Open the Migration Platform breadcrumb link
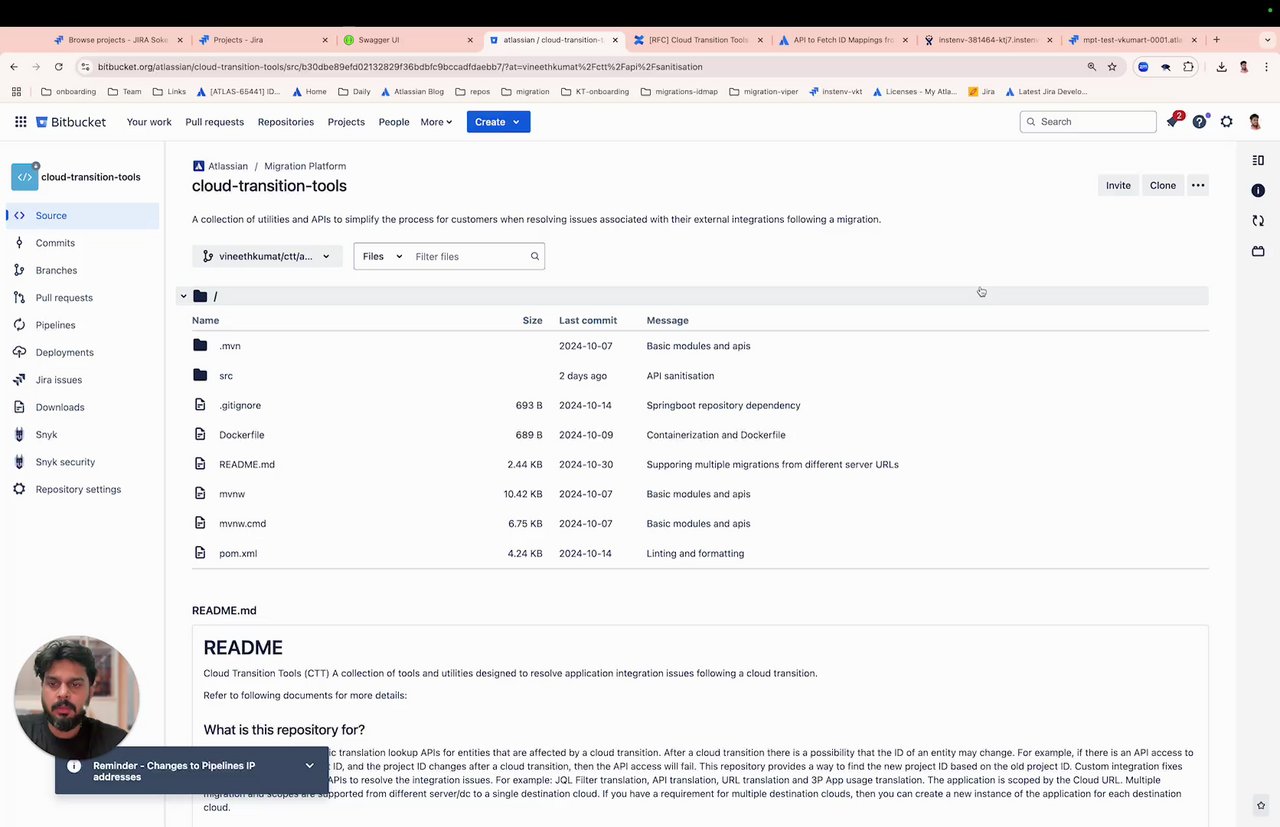 point(305,166)
